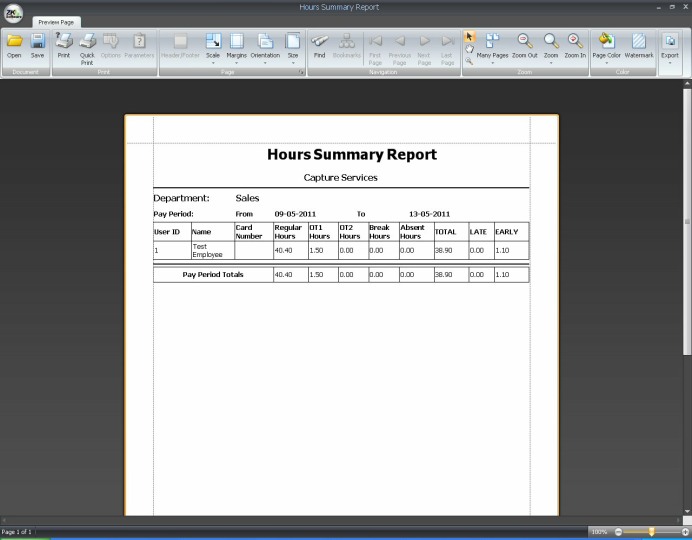Click the 13-05-2011 to date

429,214
